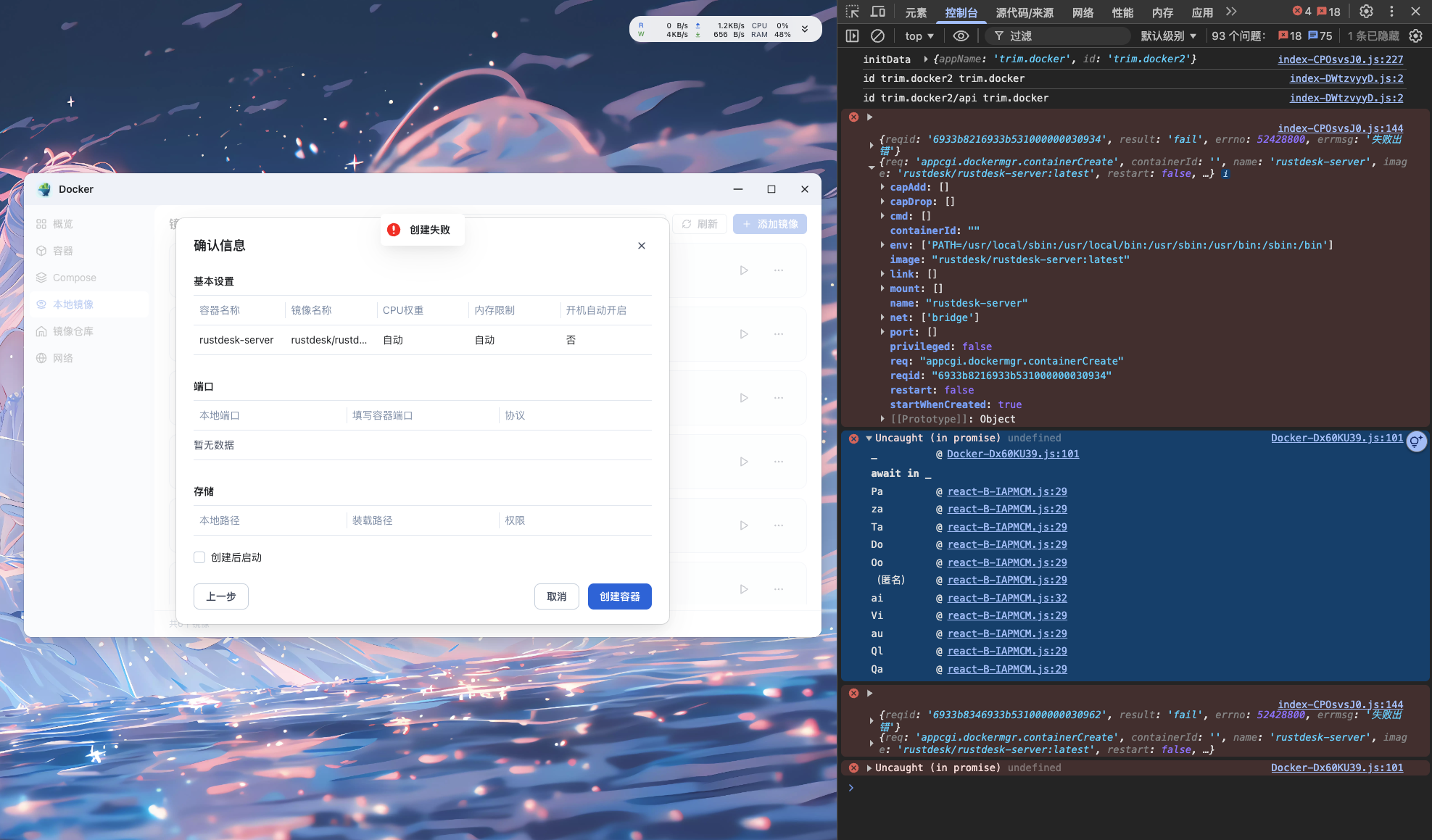
Task: Open the 容器 sidebar section
Action: 63,251
